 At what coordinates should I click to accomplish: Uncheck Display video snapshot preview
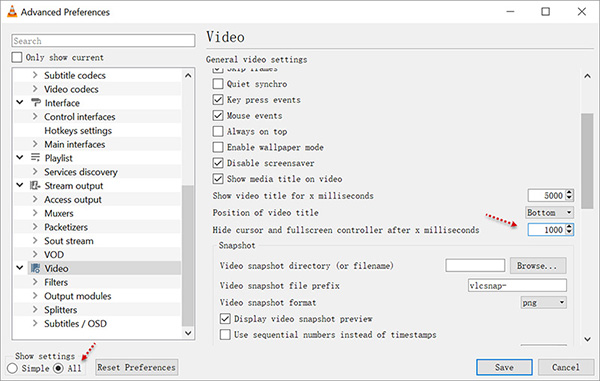225,319
